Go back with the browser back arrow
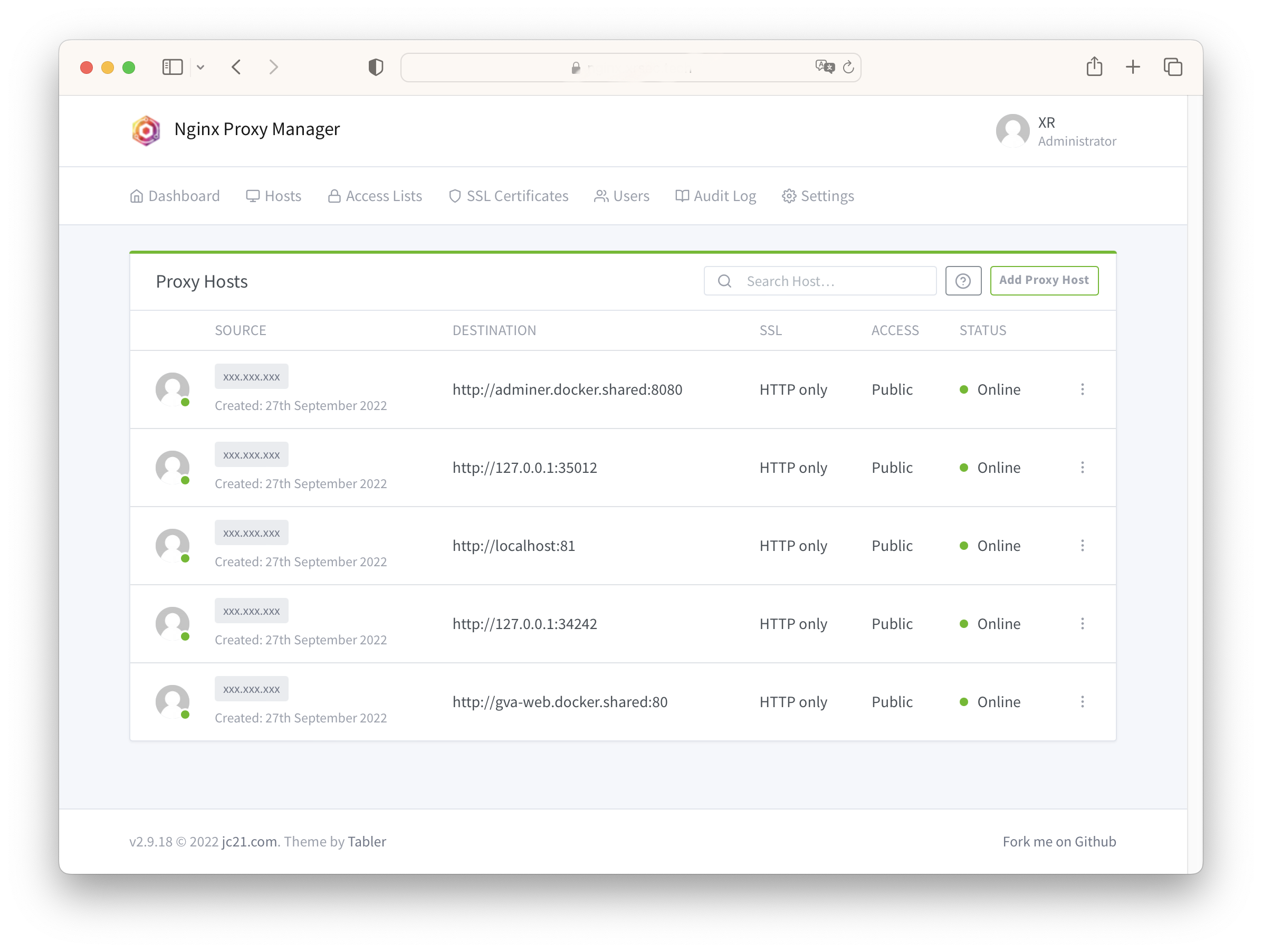Screen dimensions: 1262x952 coord(236,68)
